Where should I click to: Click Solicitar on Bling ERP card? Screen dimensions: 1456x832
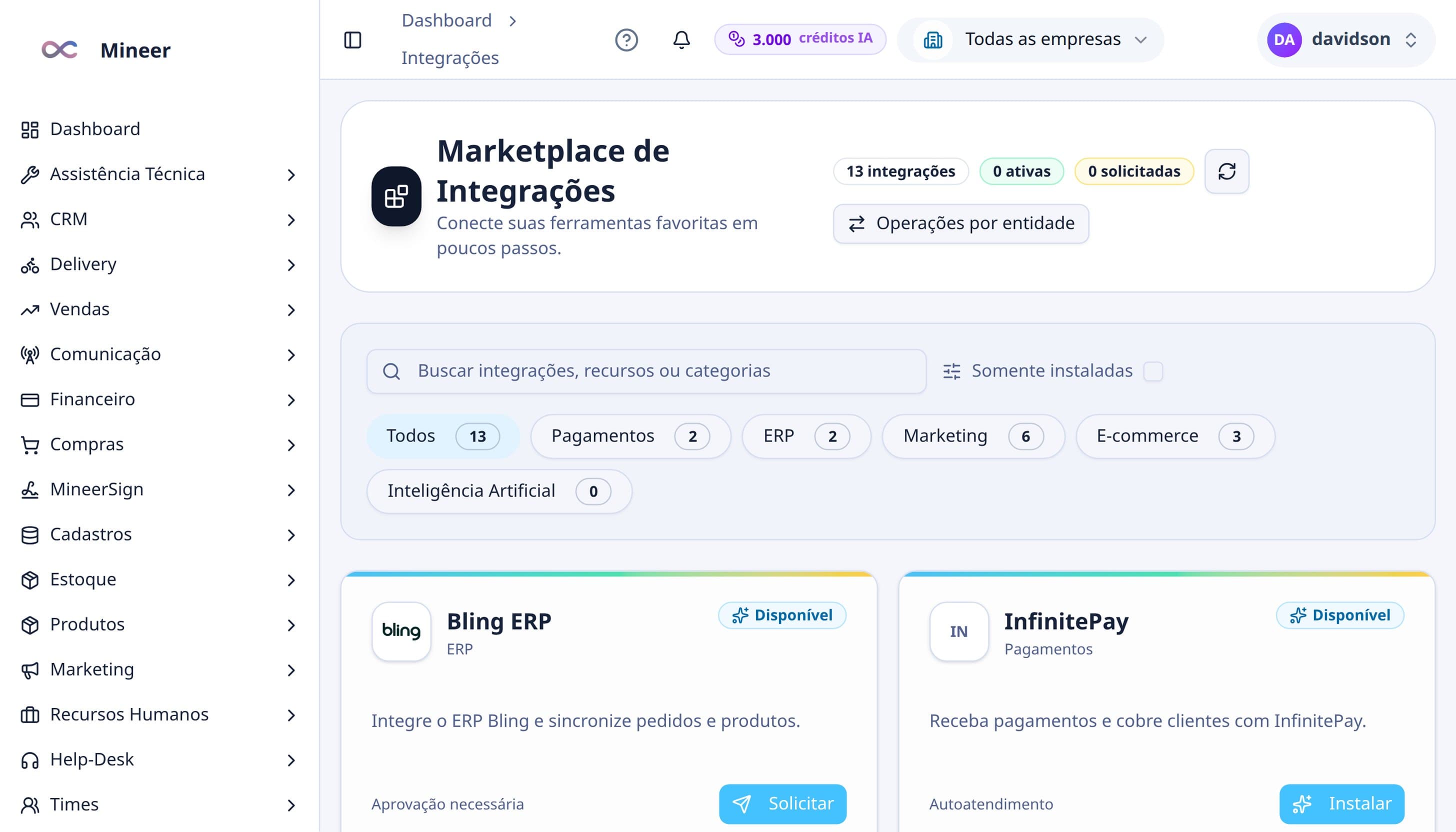[x=782, y=804]
